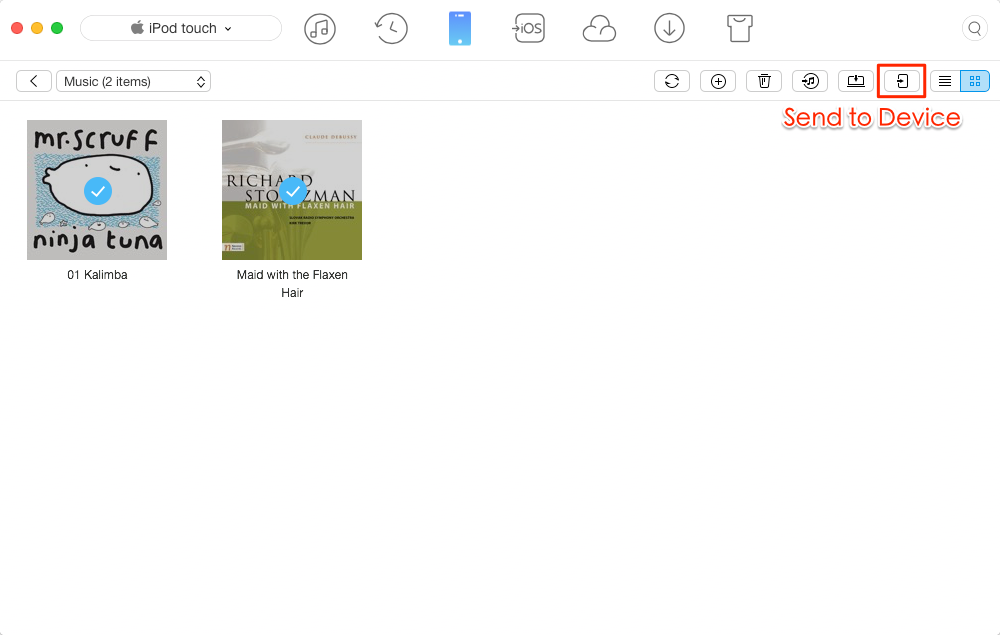Go back with the left arrow button
1000x635 pixels.
[x=34, y=82]
